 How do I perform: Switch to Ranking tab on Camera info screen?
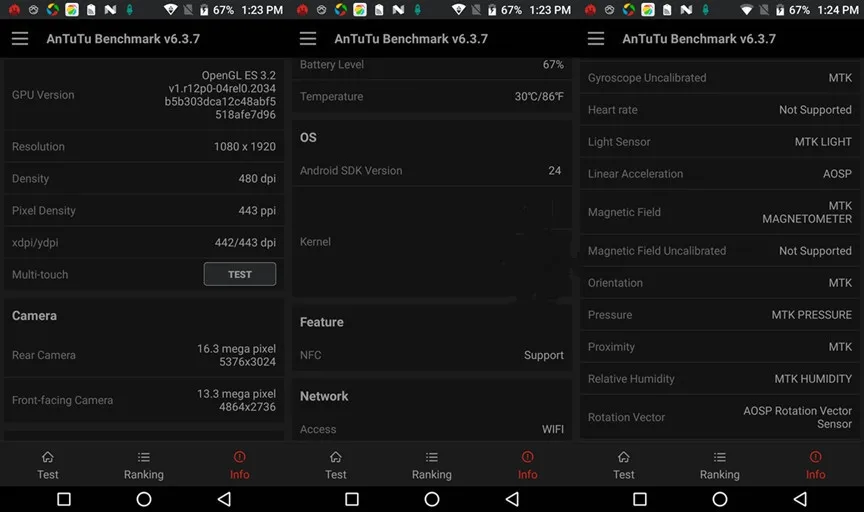[x=144, y=465]
